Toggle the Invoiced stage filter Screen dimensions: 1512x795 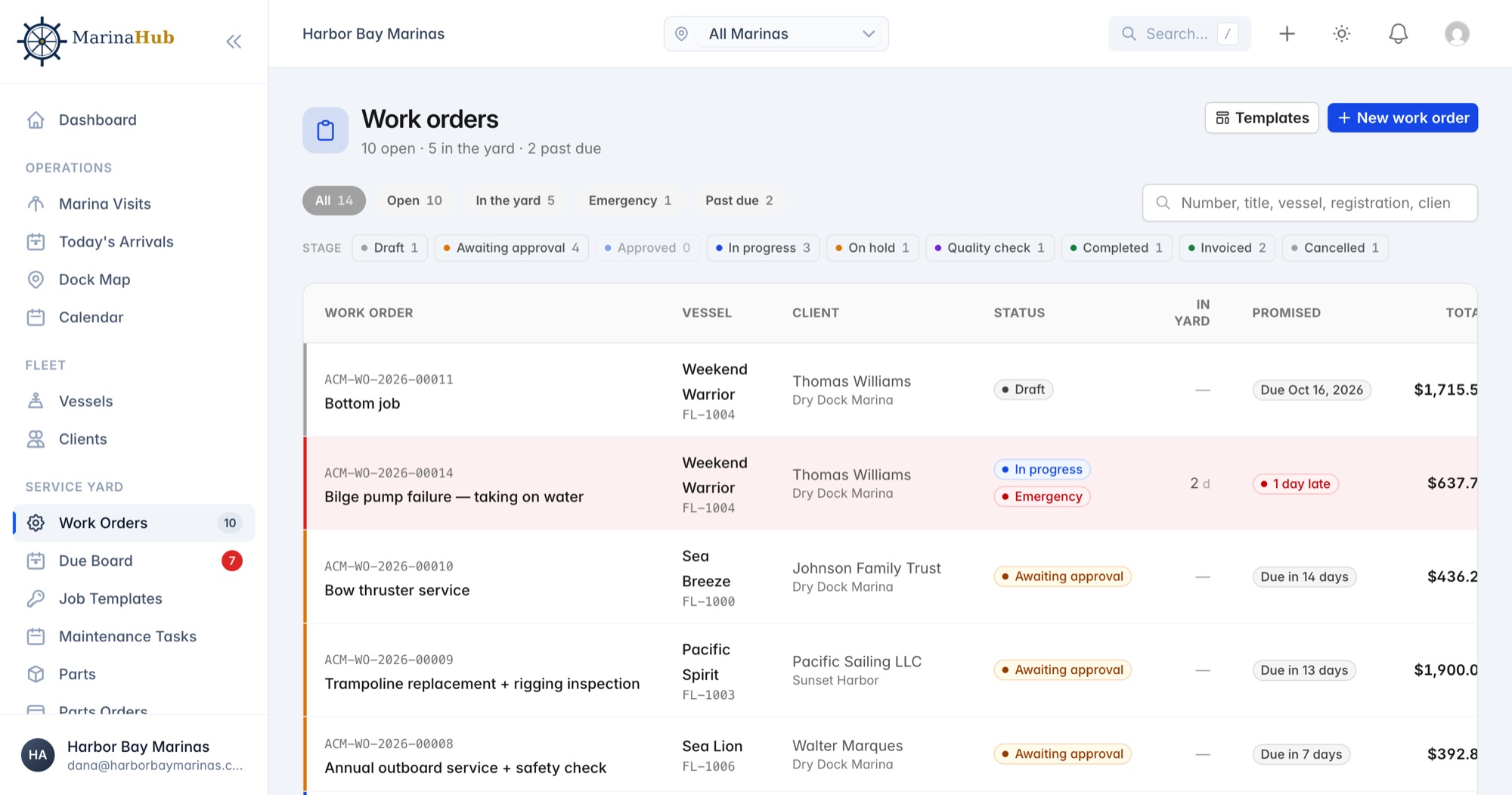(1227, 248)
